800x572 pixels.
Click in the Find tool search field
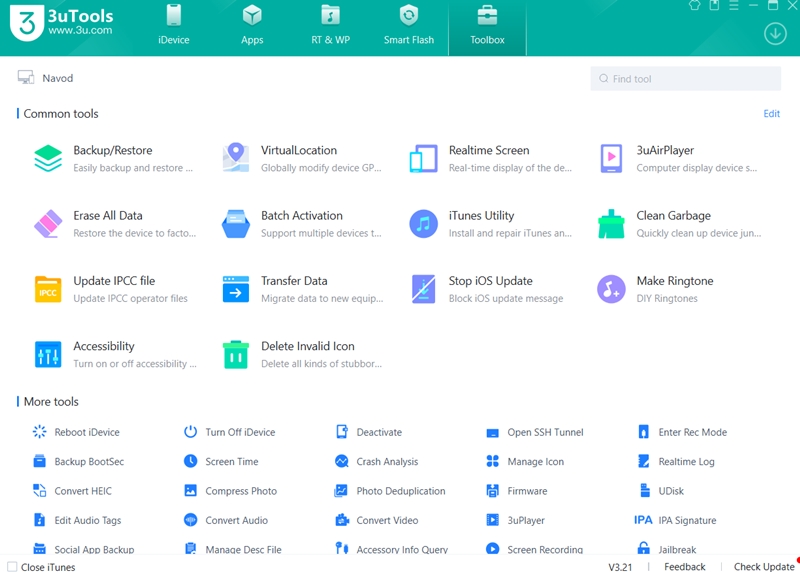coord(685,79)
